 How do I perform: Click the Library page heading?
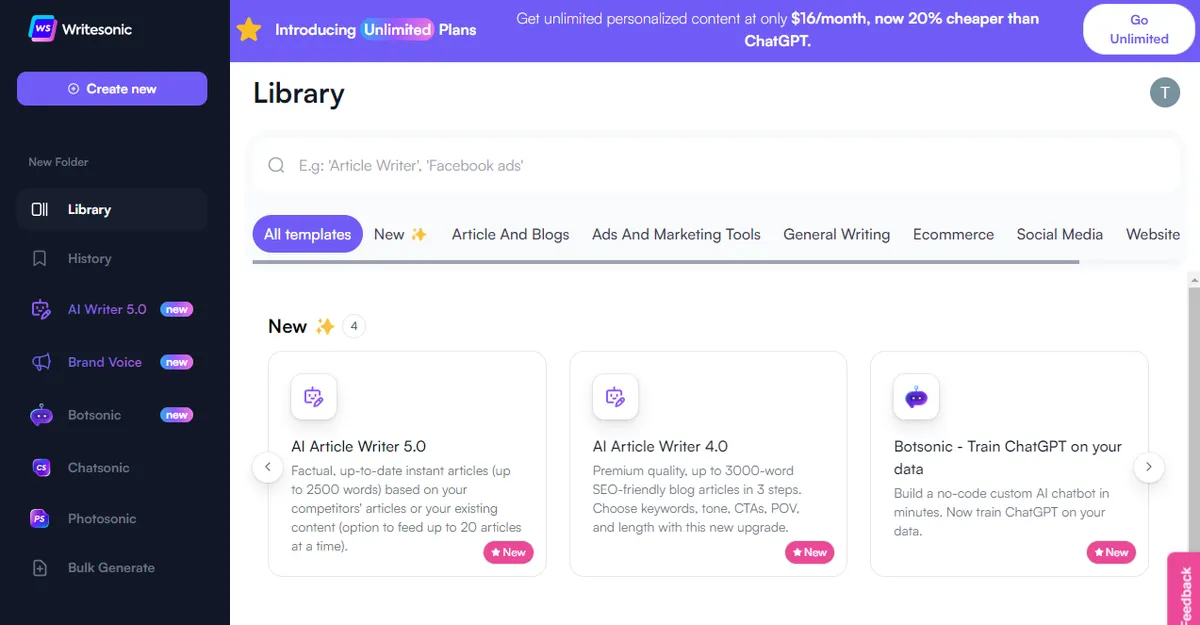point(299,93)
